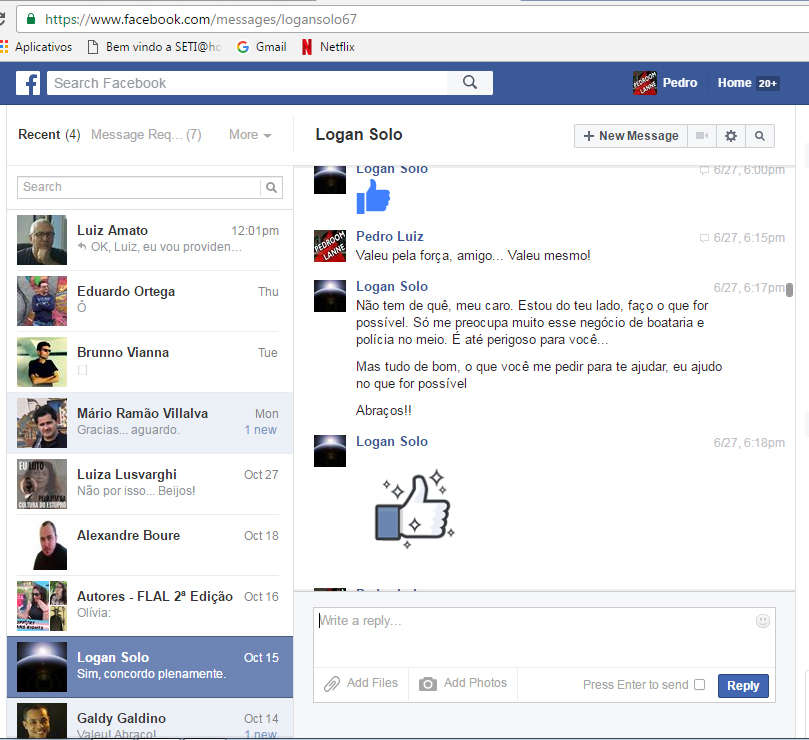Image resolution: width=809 pixels, height=740 pixels.
Task: Click the '1 new' indicator for Mário Ramão Villalva
Action: click(x=261, y=430)
